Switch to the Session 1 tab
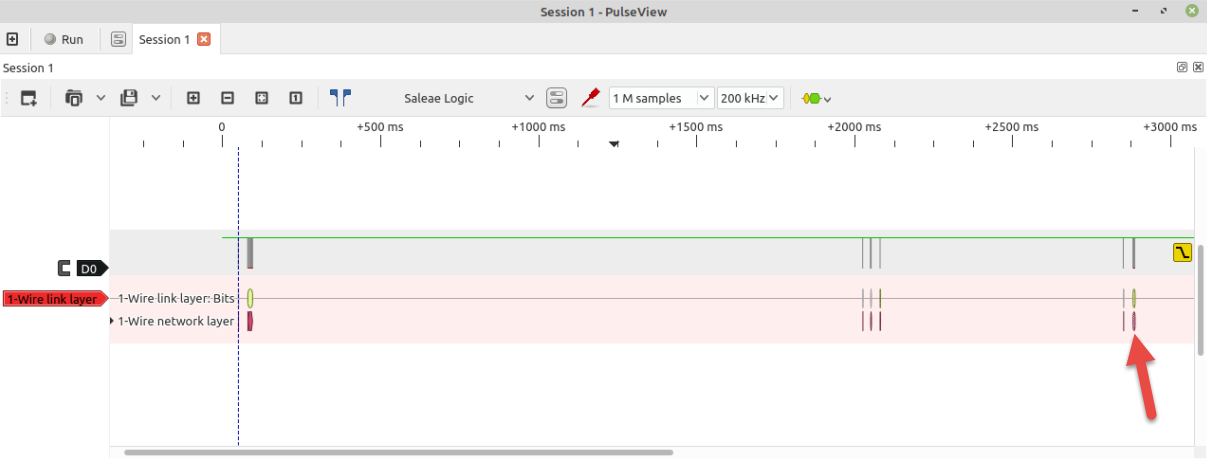Screen dimensions: 1207x459 point(164,39)
